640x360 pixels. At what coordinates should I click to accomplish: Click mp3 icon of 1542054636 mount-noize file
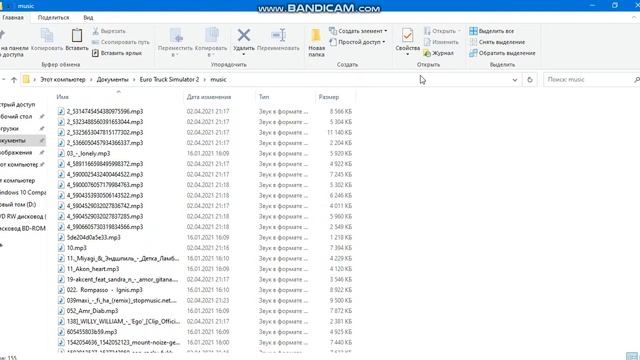61,342
